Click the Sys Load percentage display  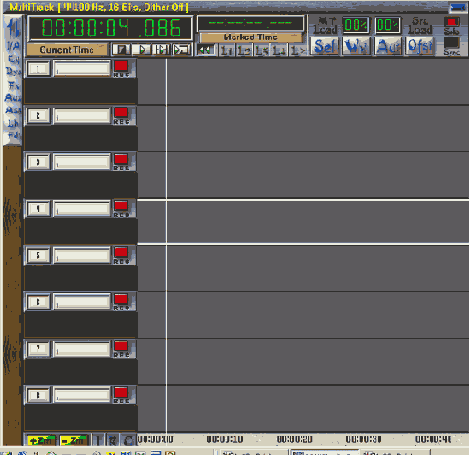(x=388, y=25)
